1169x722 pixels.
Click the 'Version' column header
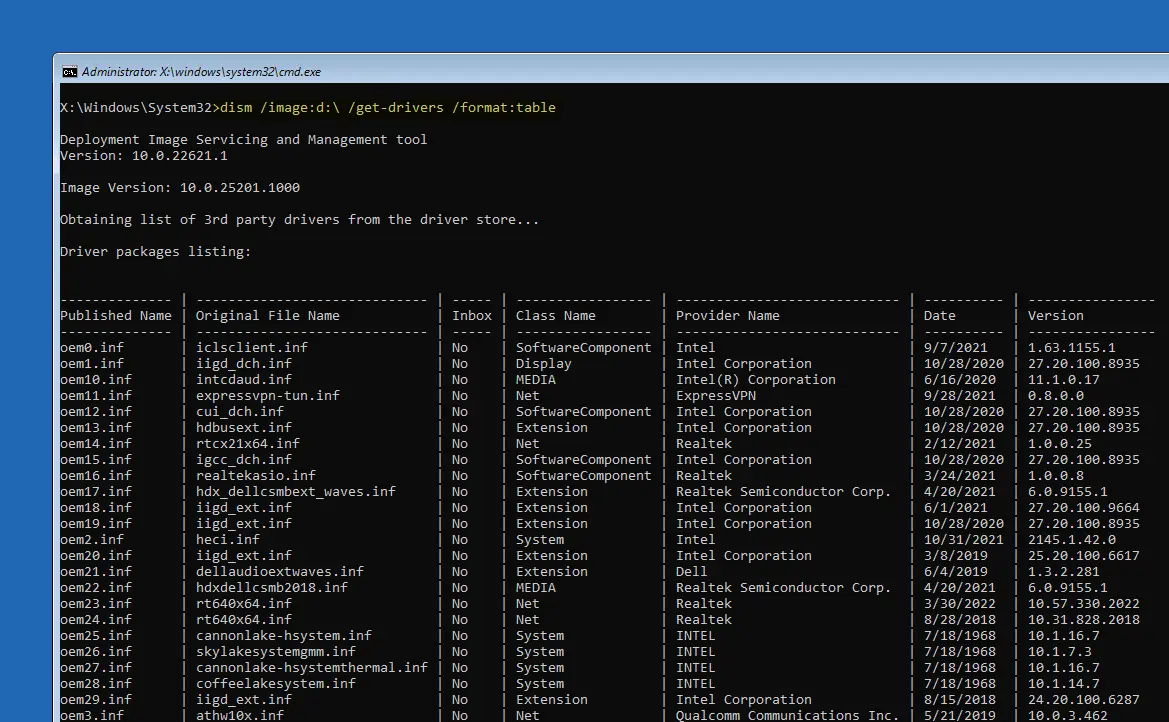[x=1056, y=316]
